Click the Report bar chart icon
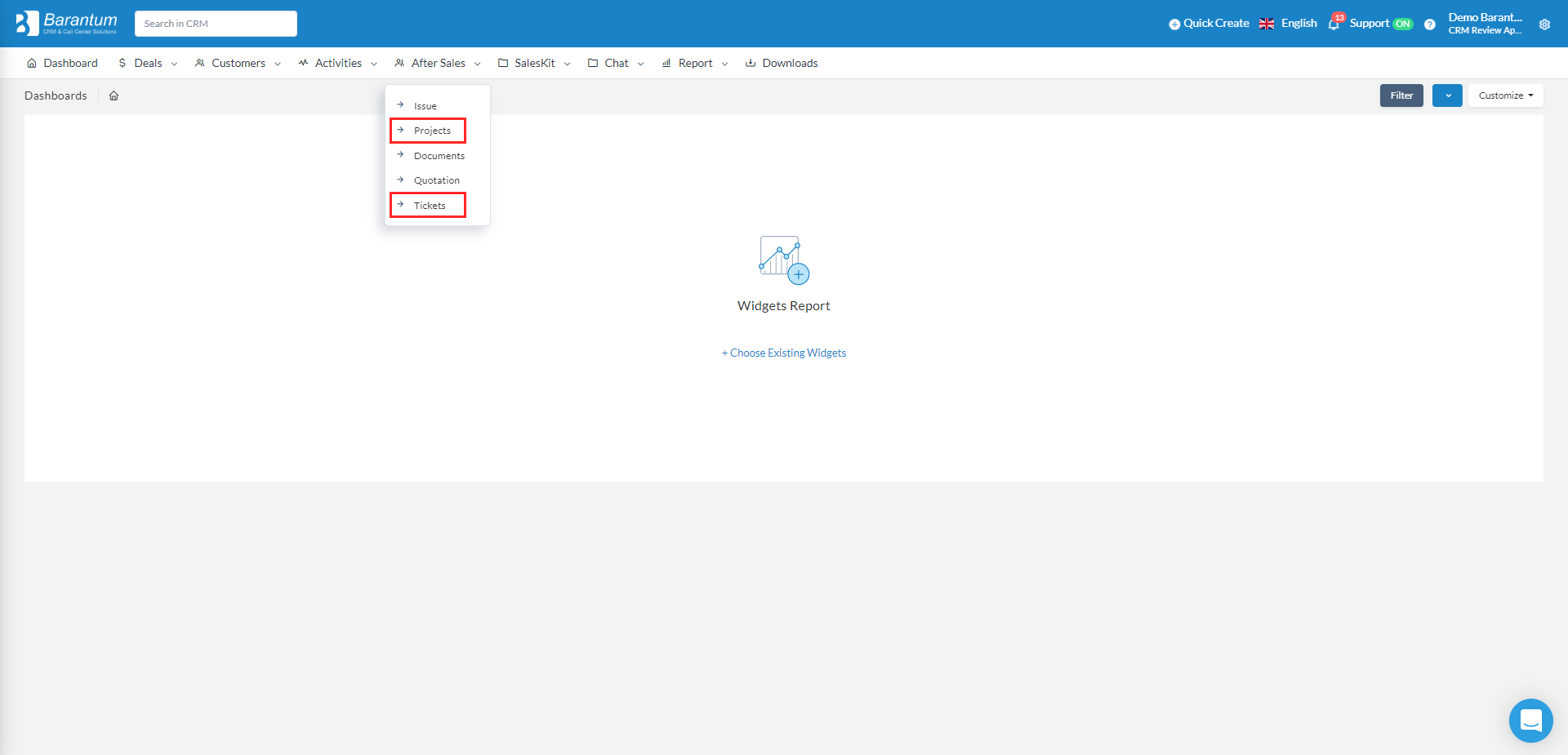This screenshot has width=1568, height=755. (666, 63)
